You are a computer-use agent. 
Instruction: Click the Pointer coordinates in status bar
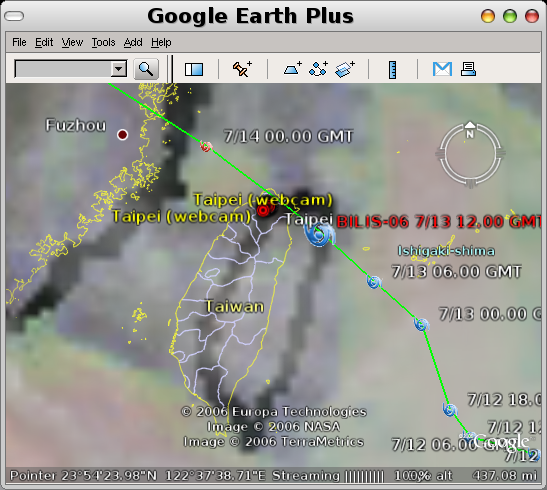pyautogui.click(x=137, y=476)
